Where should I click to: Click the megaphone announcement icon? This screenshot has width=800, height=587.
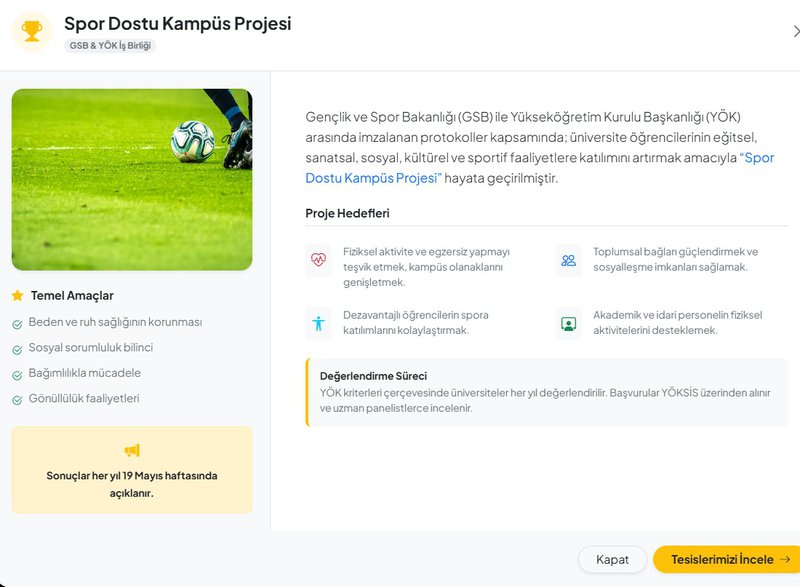[132, 451]
